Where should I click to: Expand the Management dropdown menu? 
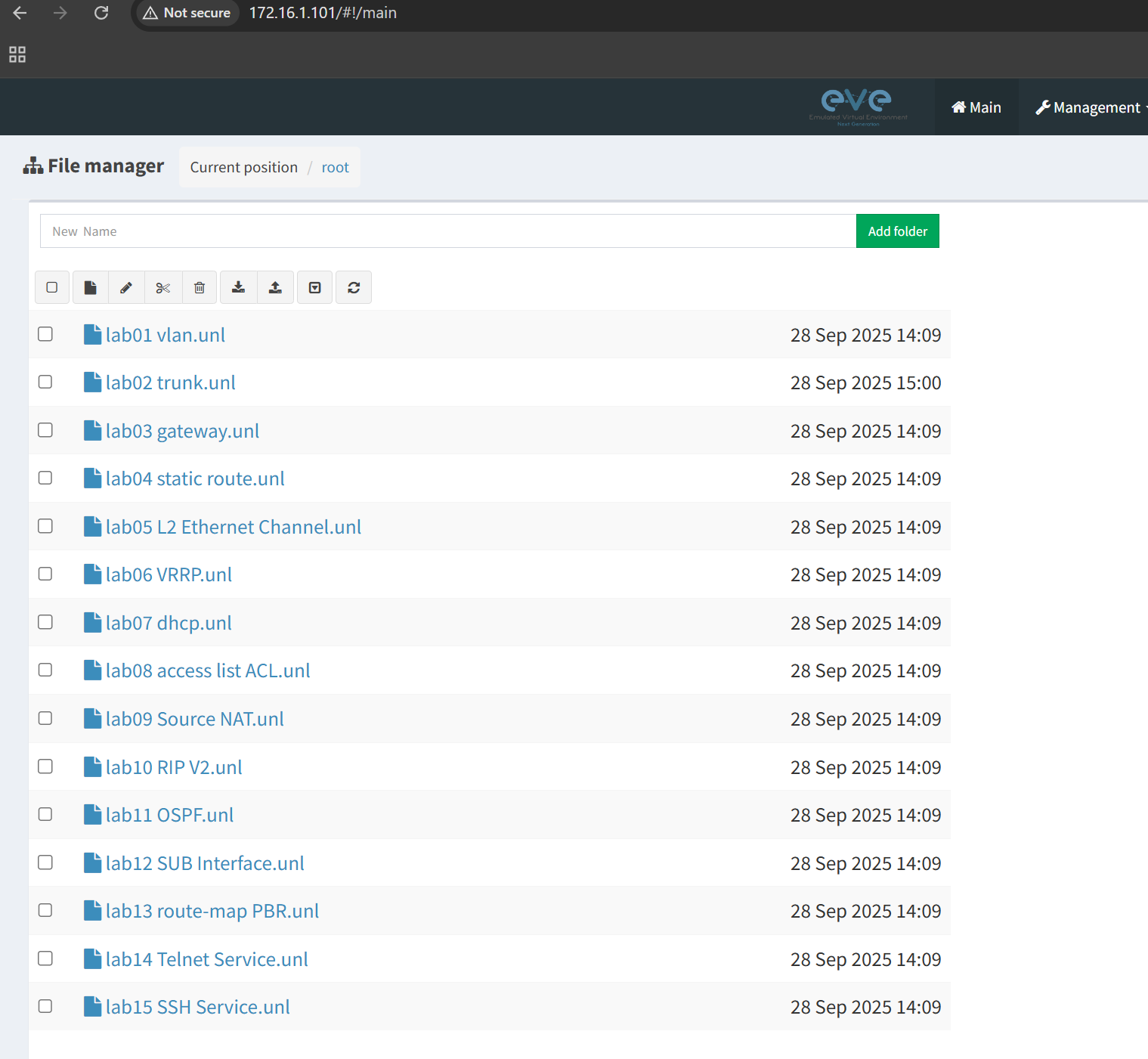tap(1091, 107)
